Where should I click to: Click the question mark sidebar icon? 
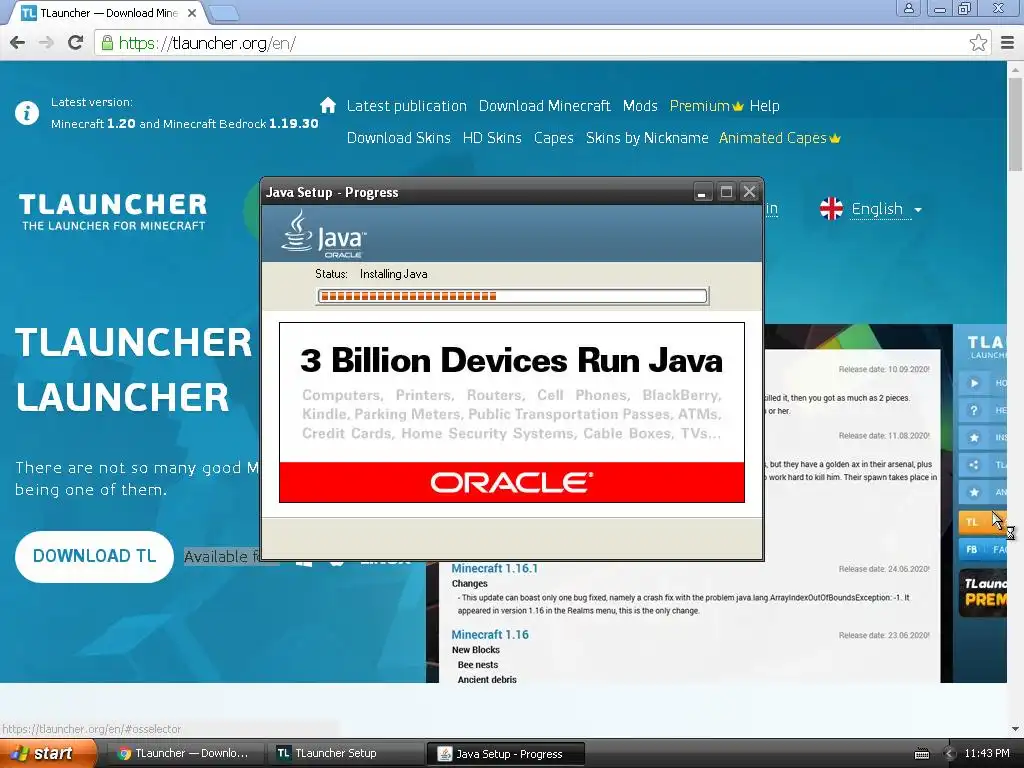974,410
